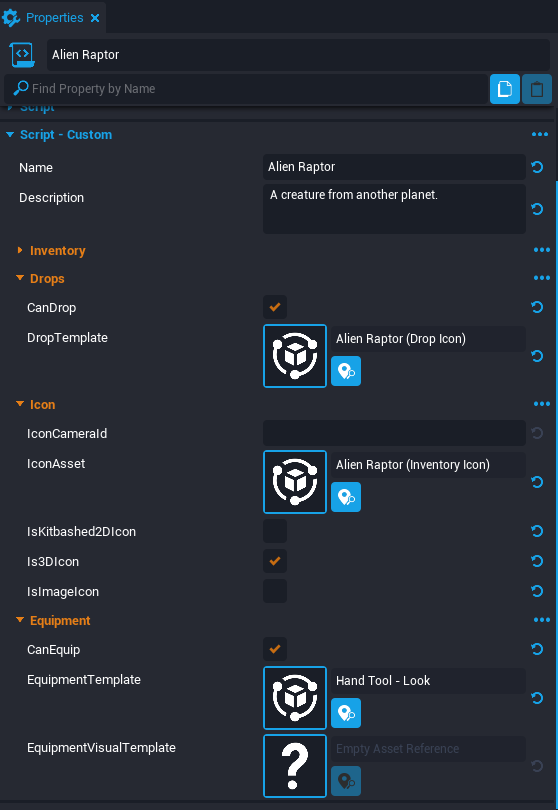Image resolution: width=558 pixels, height=810 pixels.
Task: Reset the Name property to default
Action: click(x=537, y=167)
